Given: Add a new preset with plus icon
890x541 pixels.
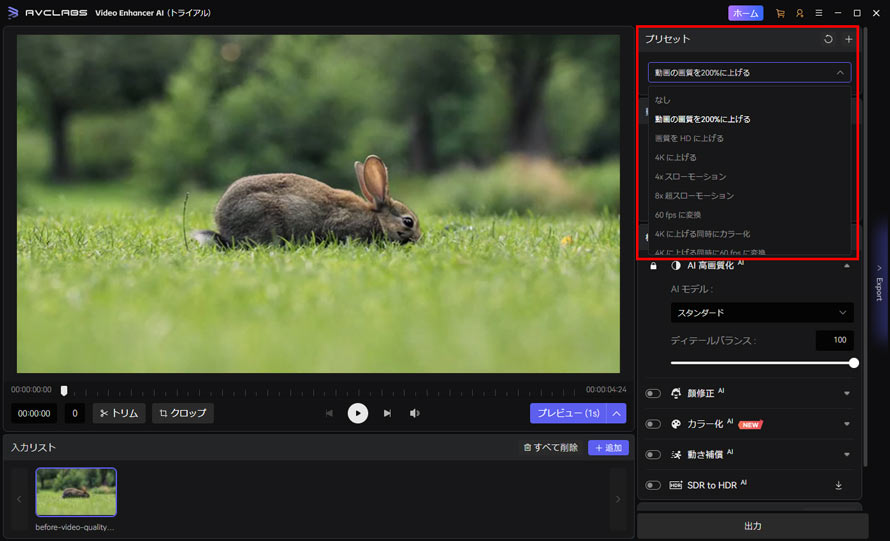Looking at the screenshot, I should [849, 39].
